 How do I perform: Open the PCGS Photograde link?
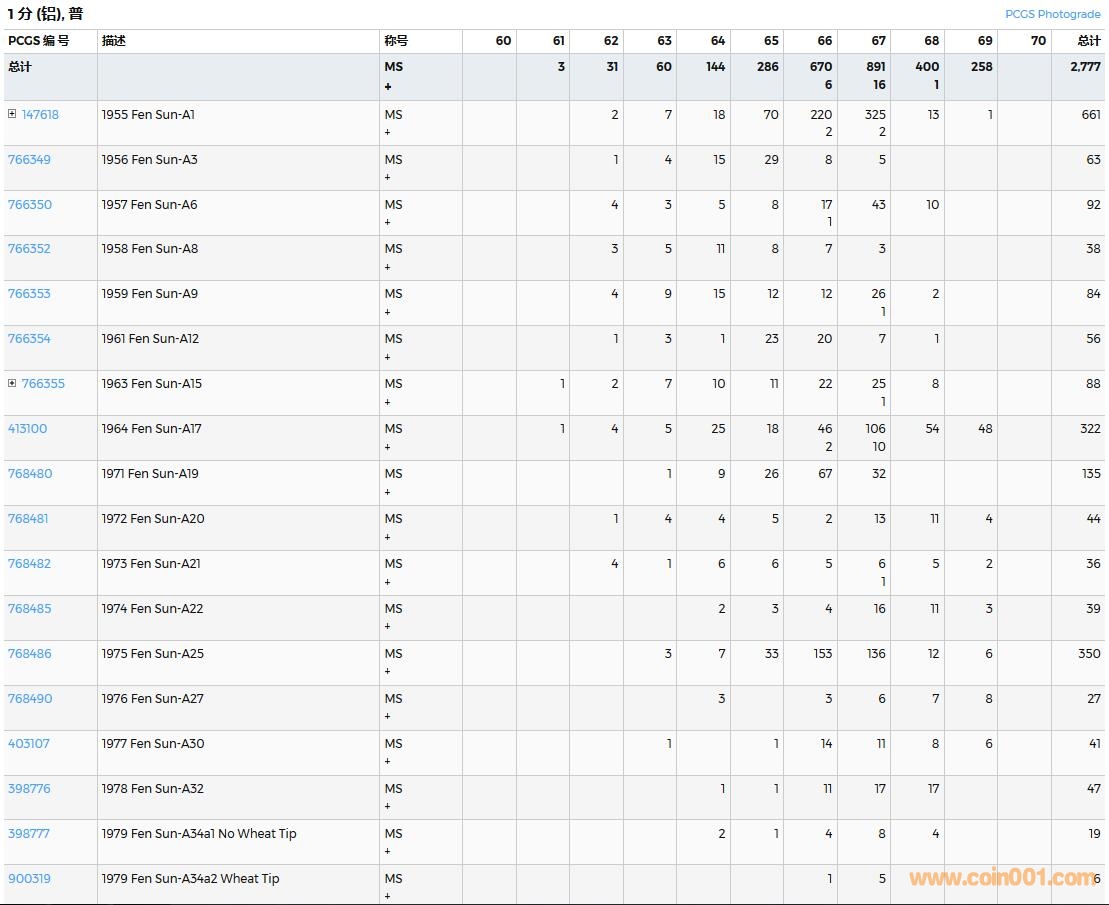[1052, 14]
